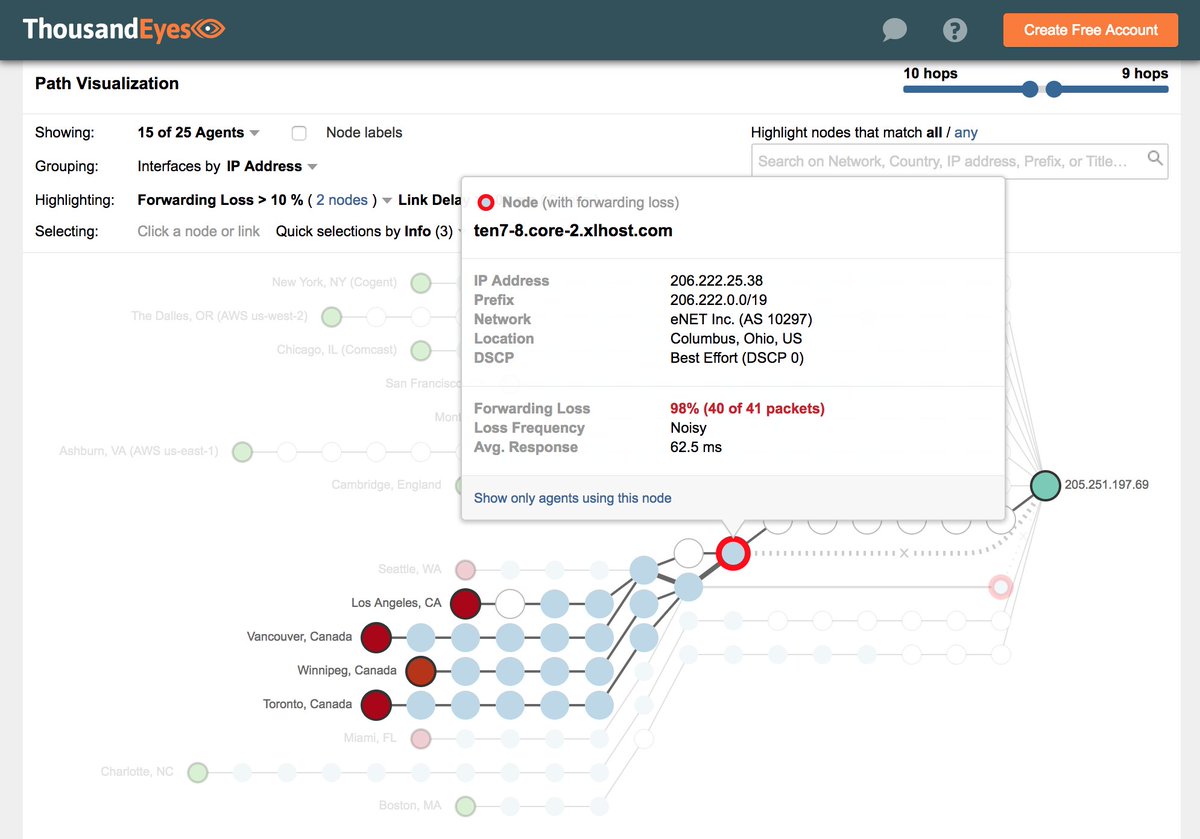Click the 2 nodes link

pos(342,200)
